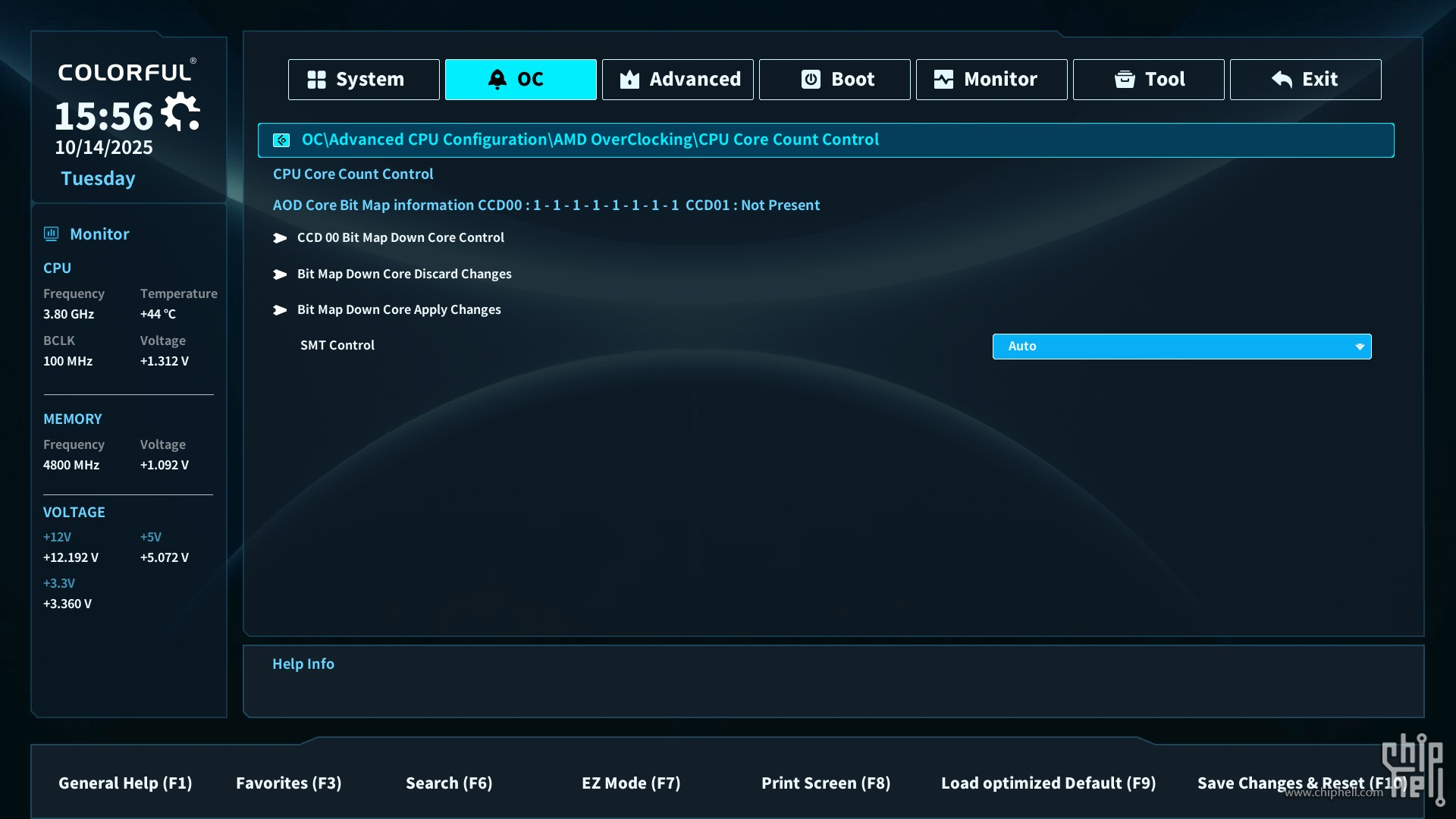
Task: Click the System tab grid icon
Action: 316,80
